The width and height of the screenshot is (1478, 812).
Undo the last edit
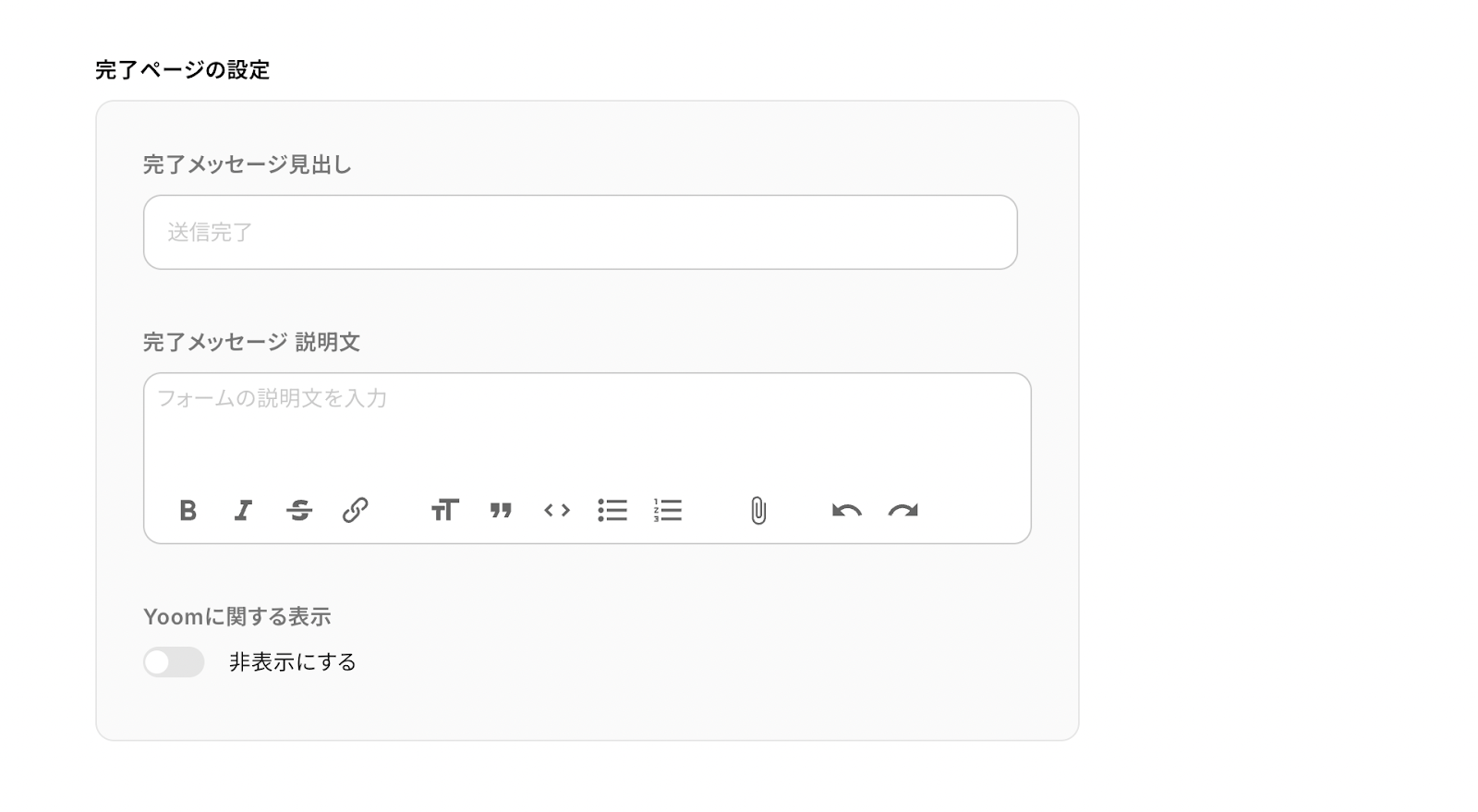(x=846, y=510)
